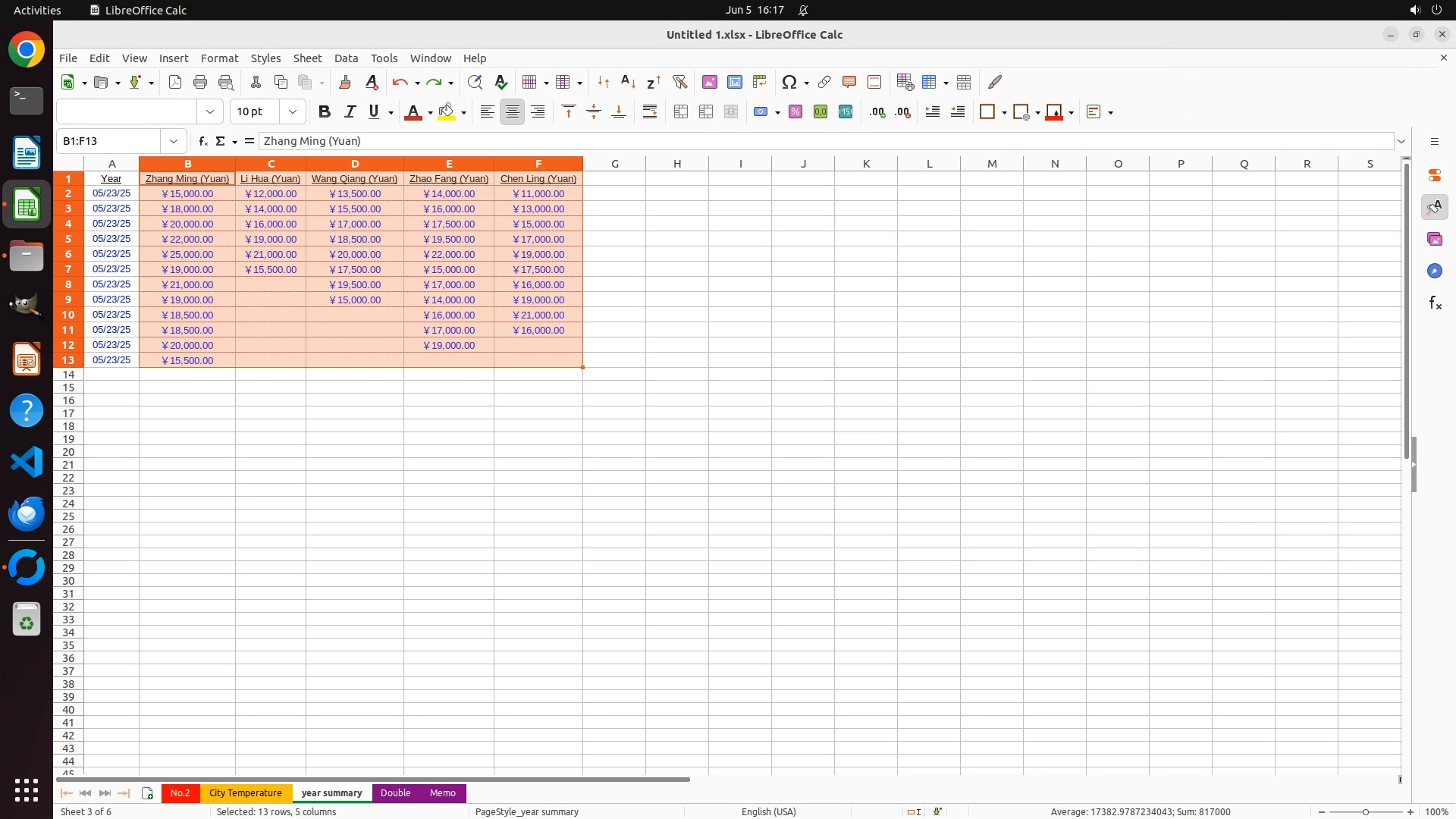The width and height of the screenshot is (1456, 819).
Task: Click Format as Currency icon
Action: 761,112
